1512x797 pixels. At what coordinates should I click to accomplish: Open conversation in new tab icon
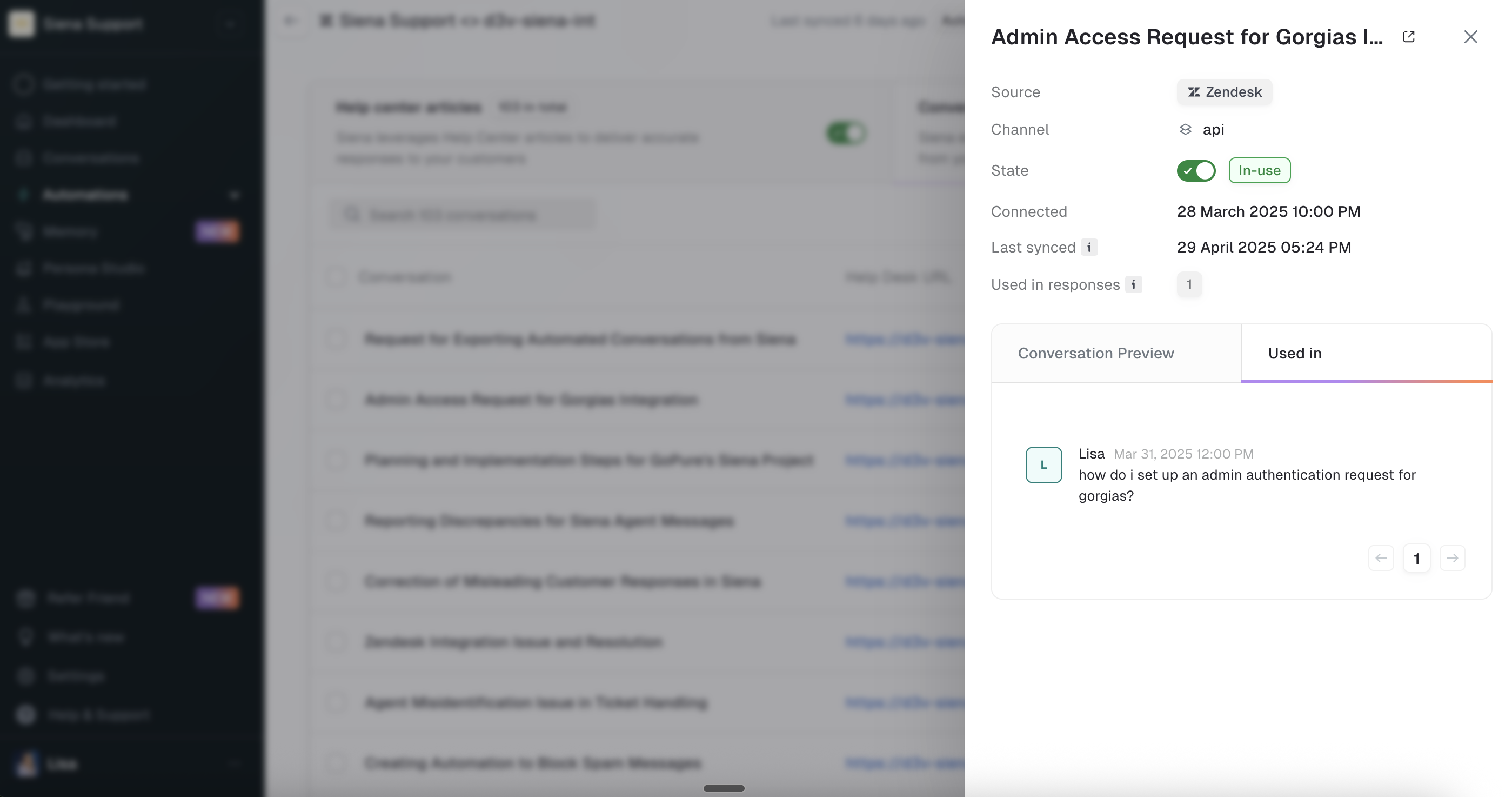1408,37
